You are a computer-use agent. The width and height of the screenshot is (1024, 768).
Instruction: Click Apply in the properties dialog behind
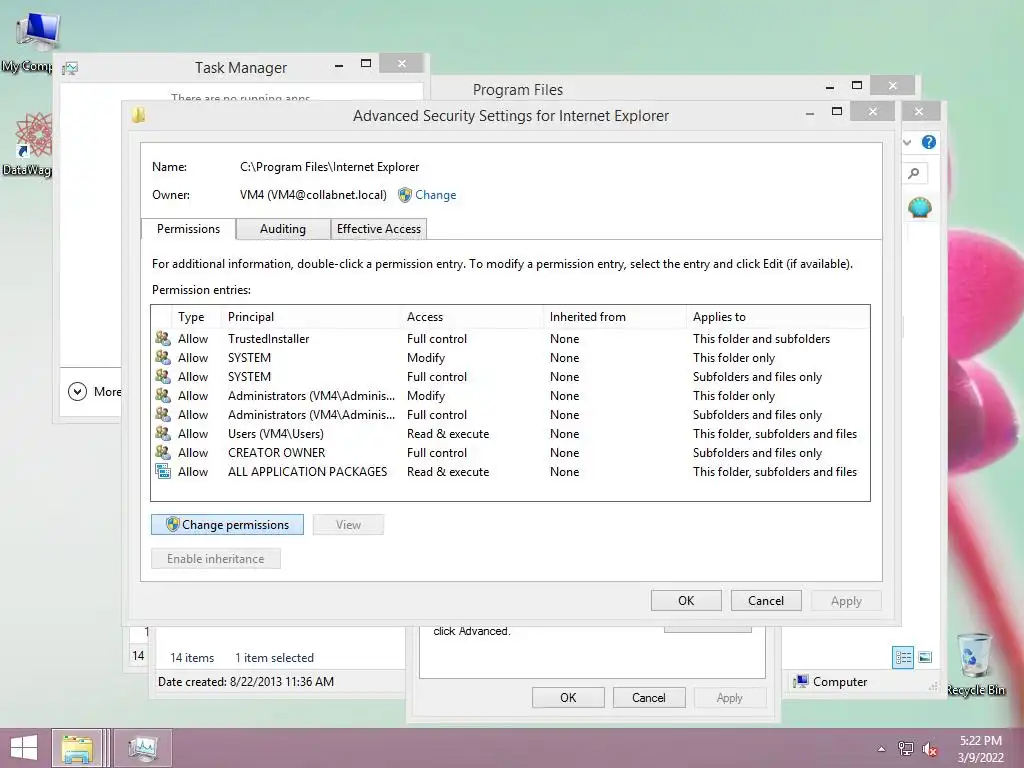729,697
